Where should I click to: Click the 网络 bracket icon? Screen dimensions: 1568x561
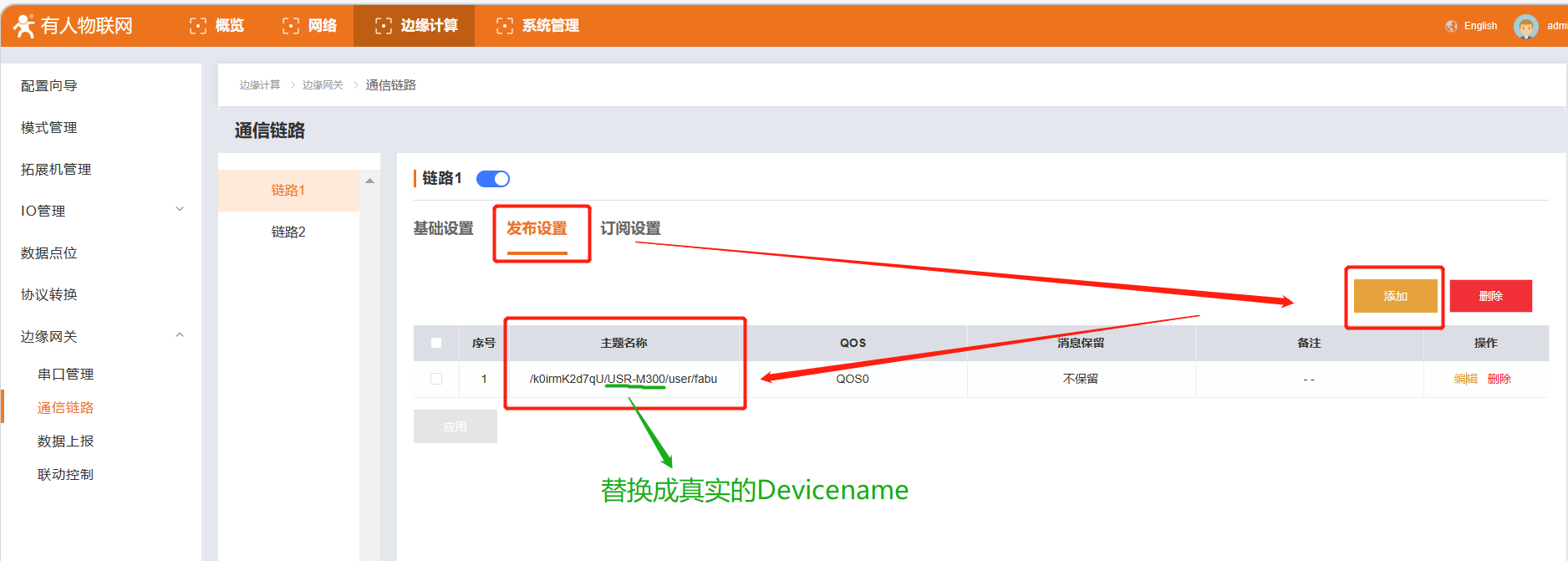pyautogui.click(x=290, y=26)
